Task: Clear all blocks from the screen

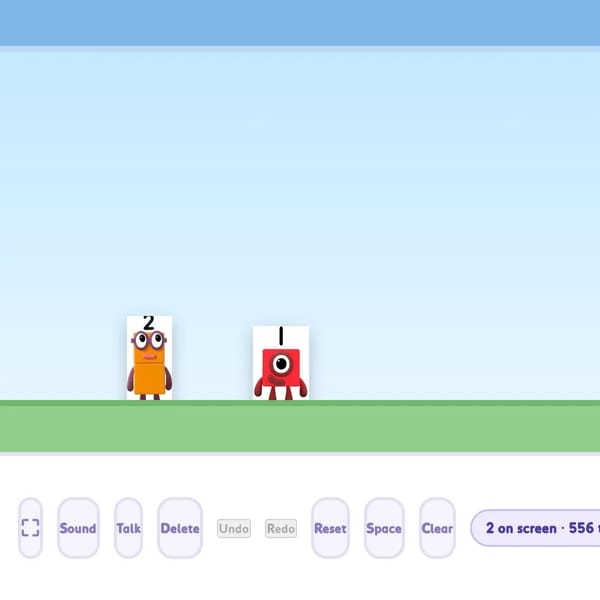Action: coord(437,528)
